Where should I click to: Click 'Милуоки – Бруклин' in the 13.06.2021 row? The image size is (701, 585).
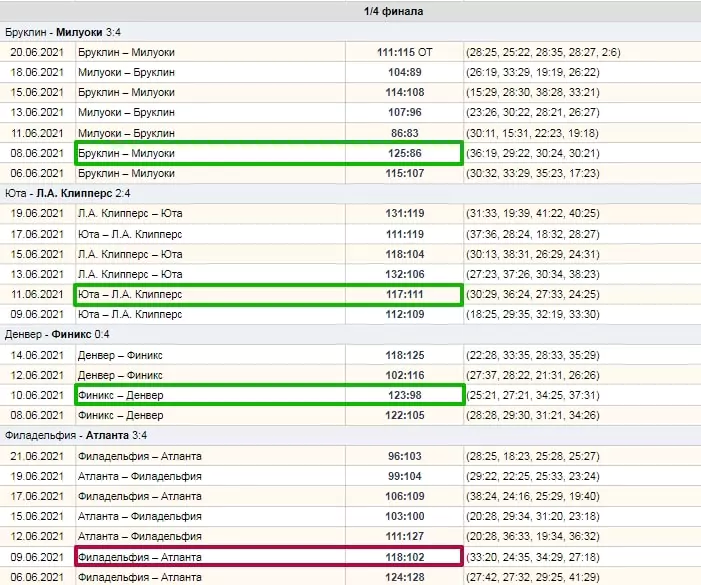[x=126, y=112]
